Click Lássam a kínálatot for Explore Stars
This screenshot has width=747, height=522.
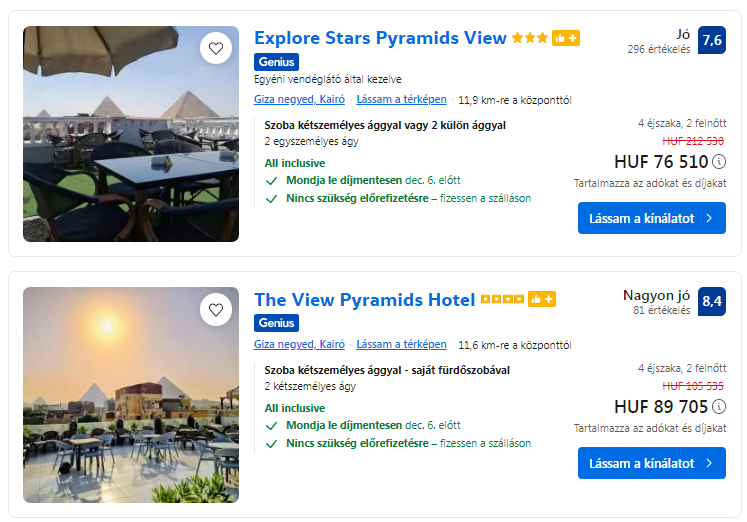tap(651, 218)
